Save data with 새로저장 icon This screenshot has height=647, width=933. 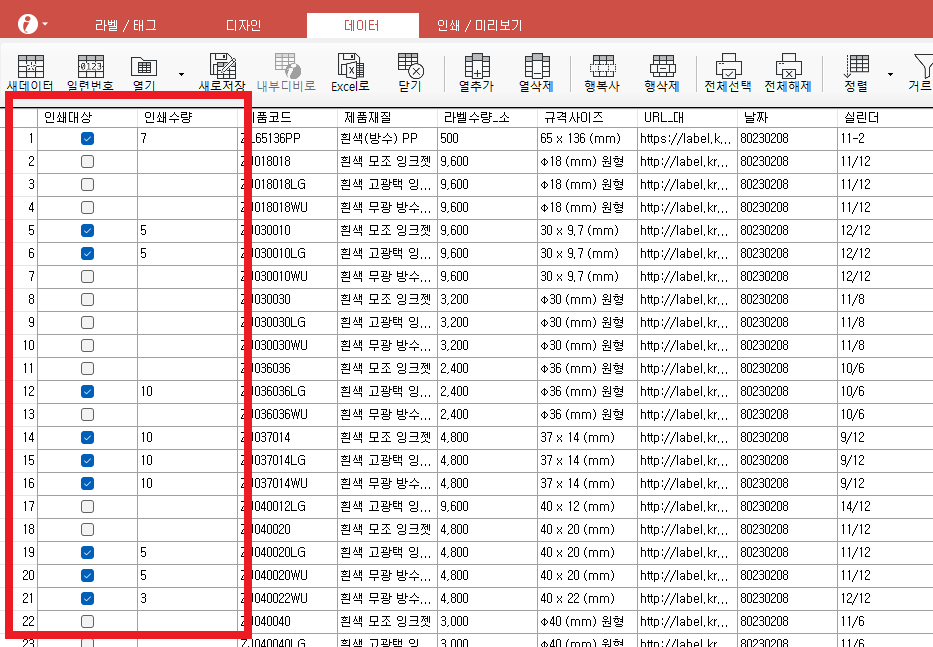coord(222,72)
